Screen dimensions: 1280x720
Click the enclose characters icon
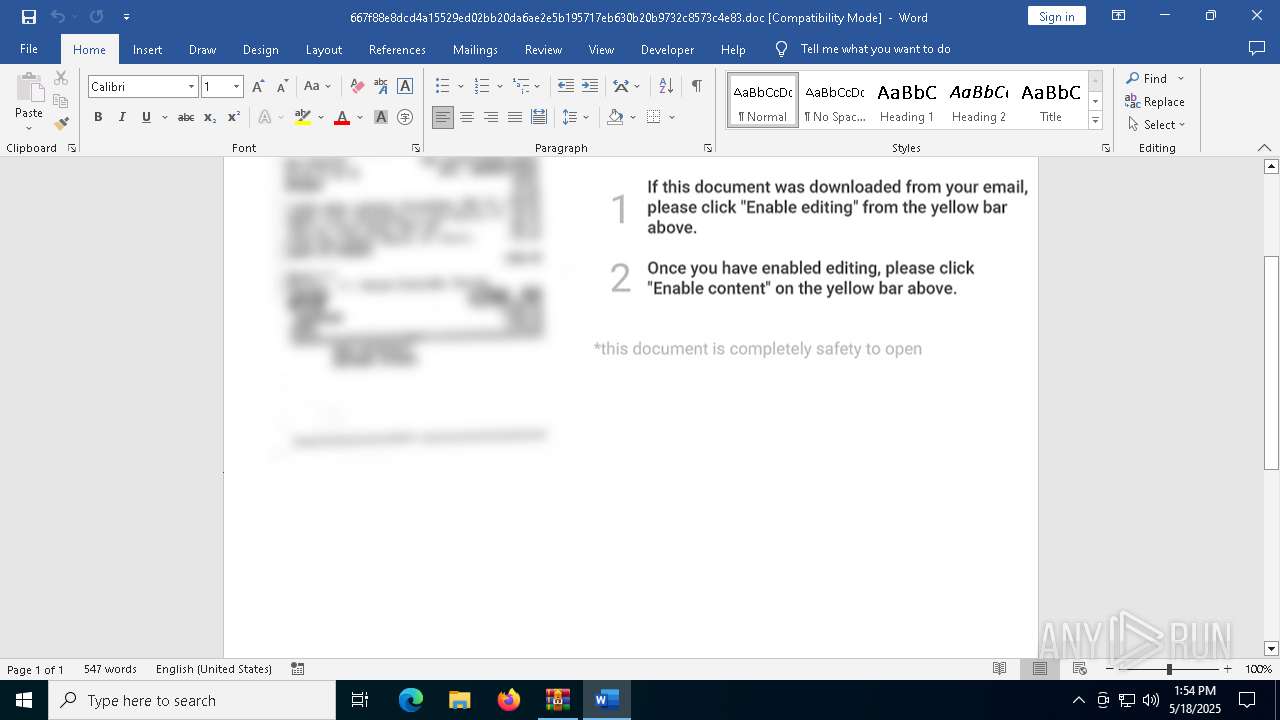tap(405, 118)
